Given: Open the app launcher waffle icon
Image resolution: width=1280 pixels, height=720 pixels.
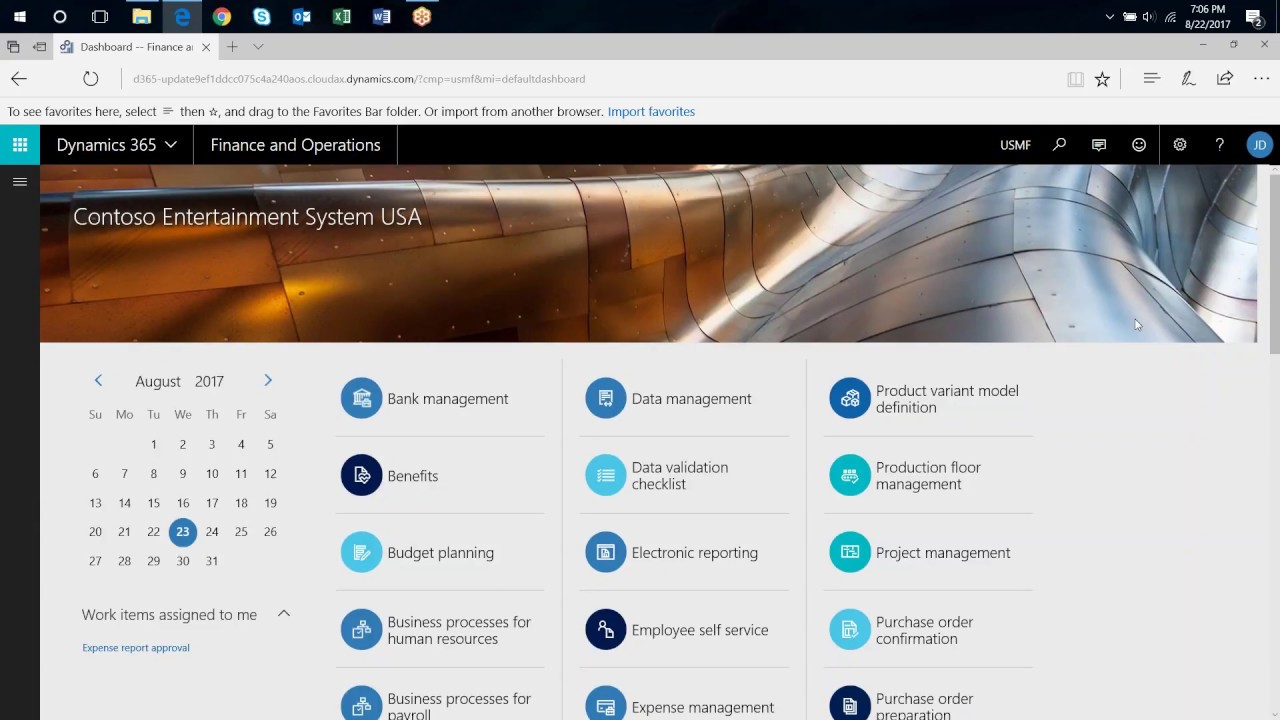Looking at the screenshot, I should coord(20,145).
